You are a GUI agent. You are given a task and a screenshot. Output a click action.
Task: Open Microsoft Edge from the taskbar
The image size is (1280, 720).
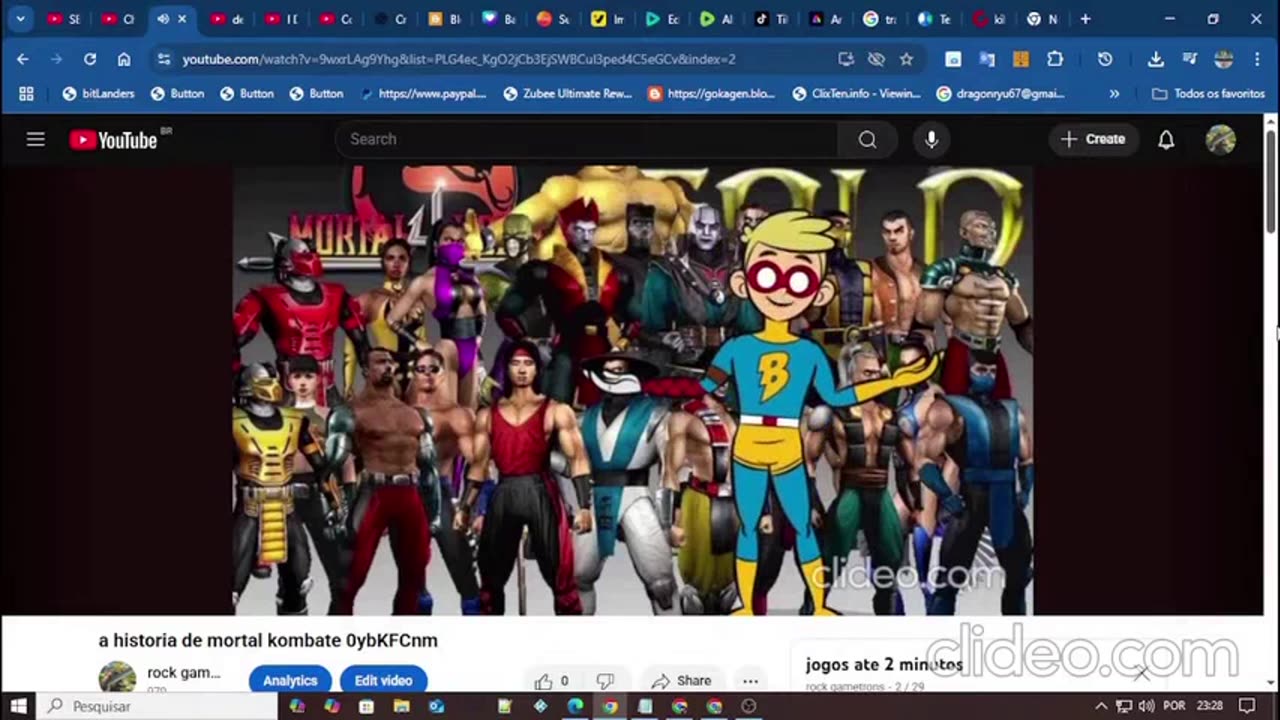[x=575, y=706]
